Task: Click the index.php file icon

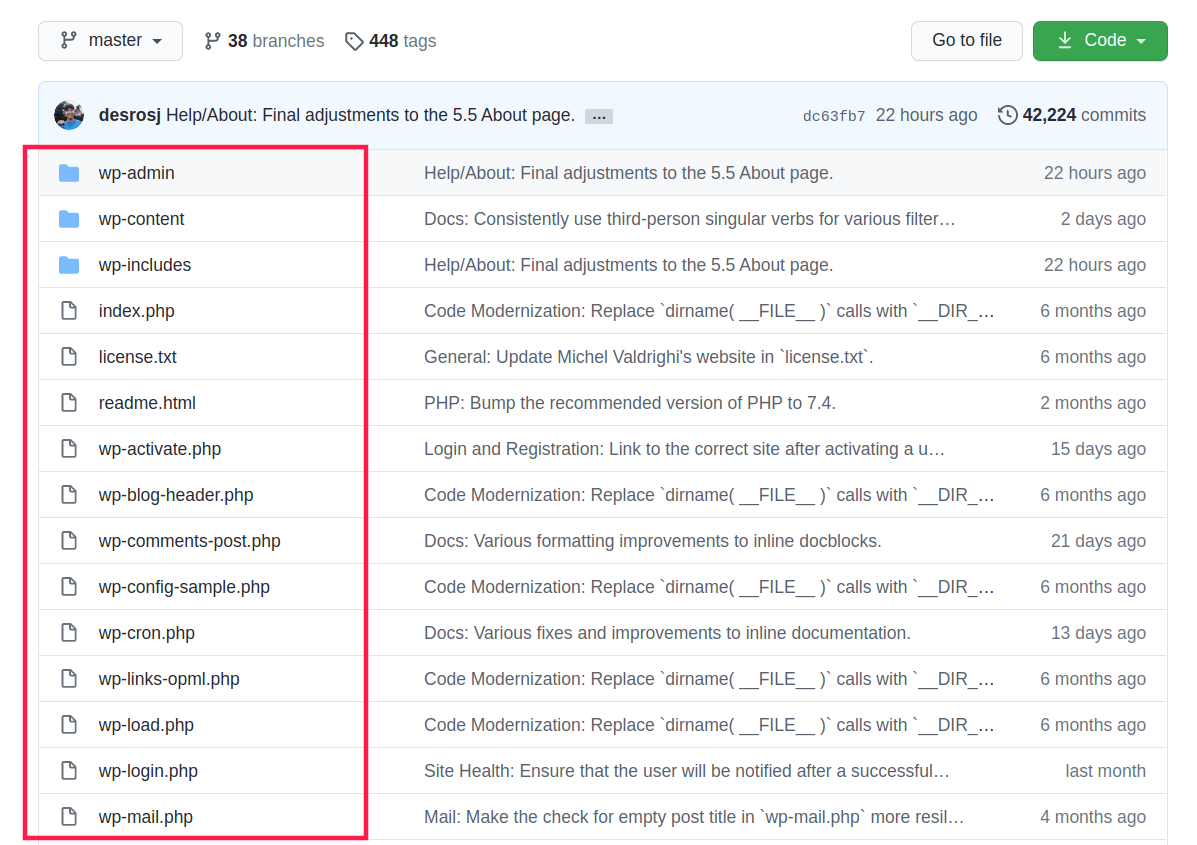Action: (x=69, y=311)
